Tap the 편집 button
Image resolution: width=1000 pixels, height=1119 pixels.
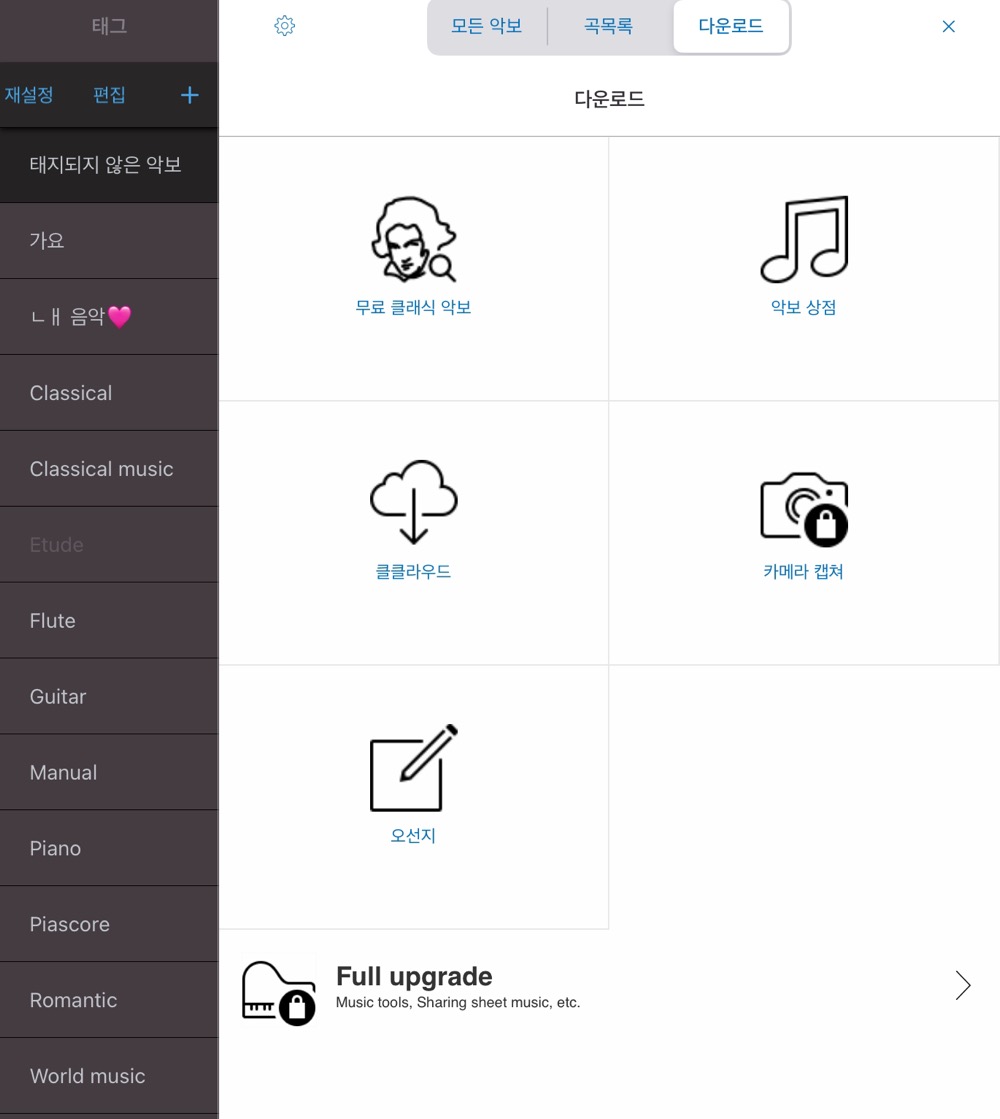click(x=109, y=95)
